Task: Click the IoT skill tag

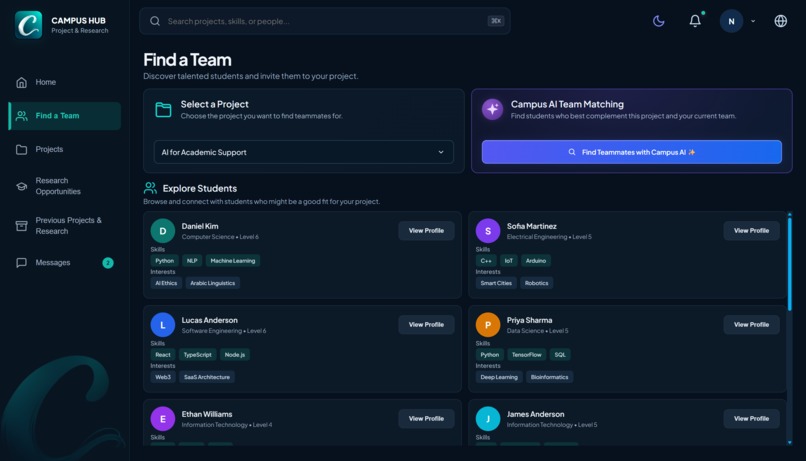Action: click(508, 261)
